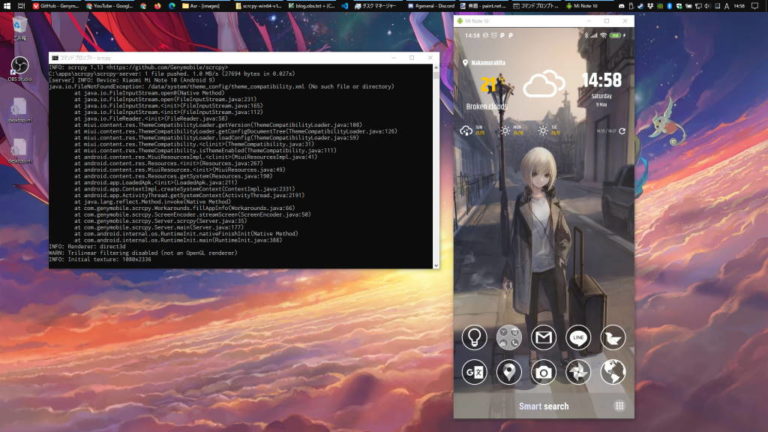Screen dimensions: 768x432
Task: Click the Edge icon in taskbar
Action: (x=172, y=6)
